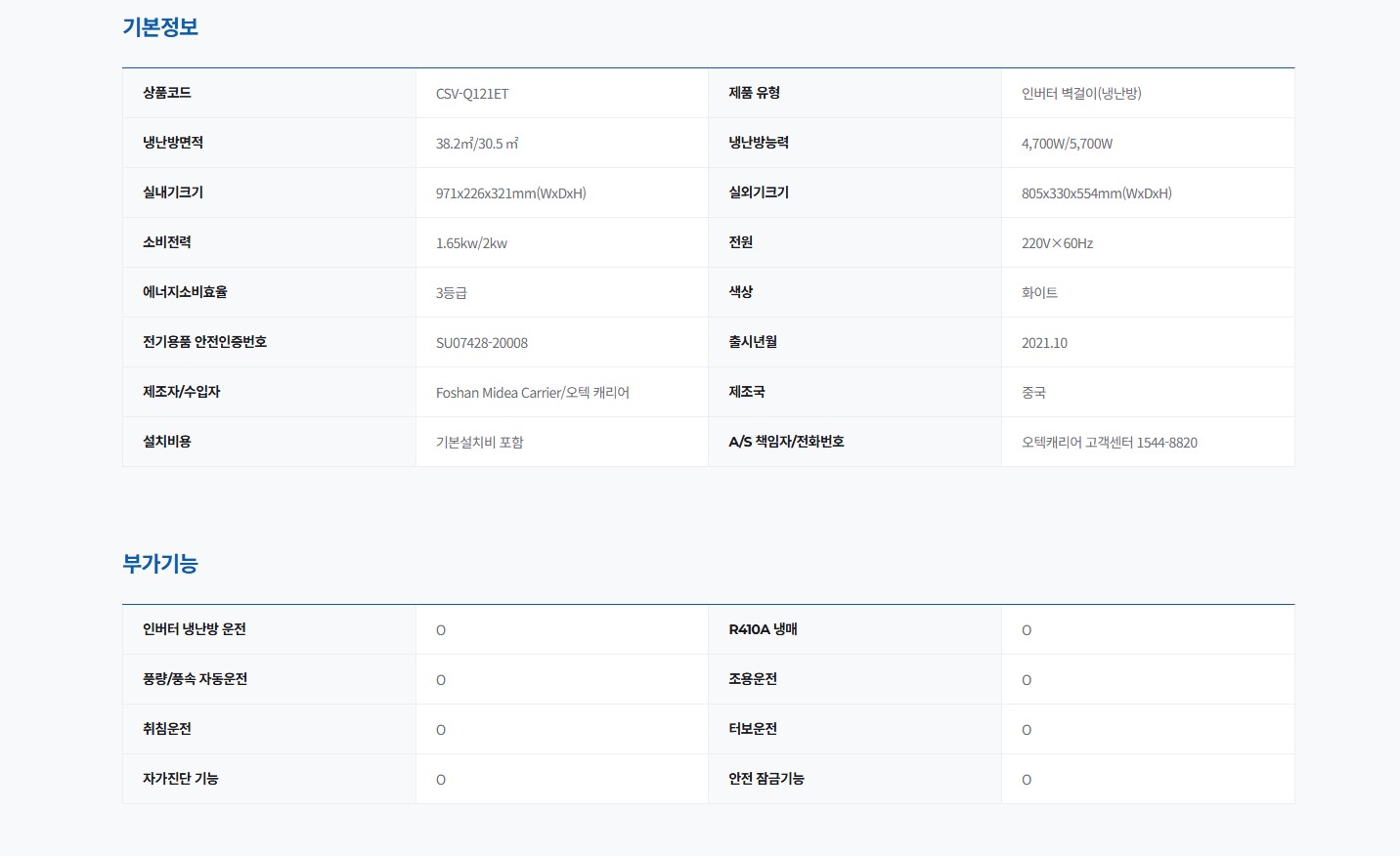Click the outdoor unit size 805x330x554mm value
1400x856 pixels.
(1096, 193)
